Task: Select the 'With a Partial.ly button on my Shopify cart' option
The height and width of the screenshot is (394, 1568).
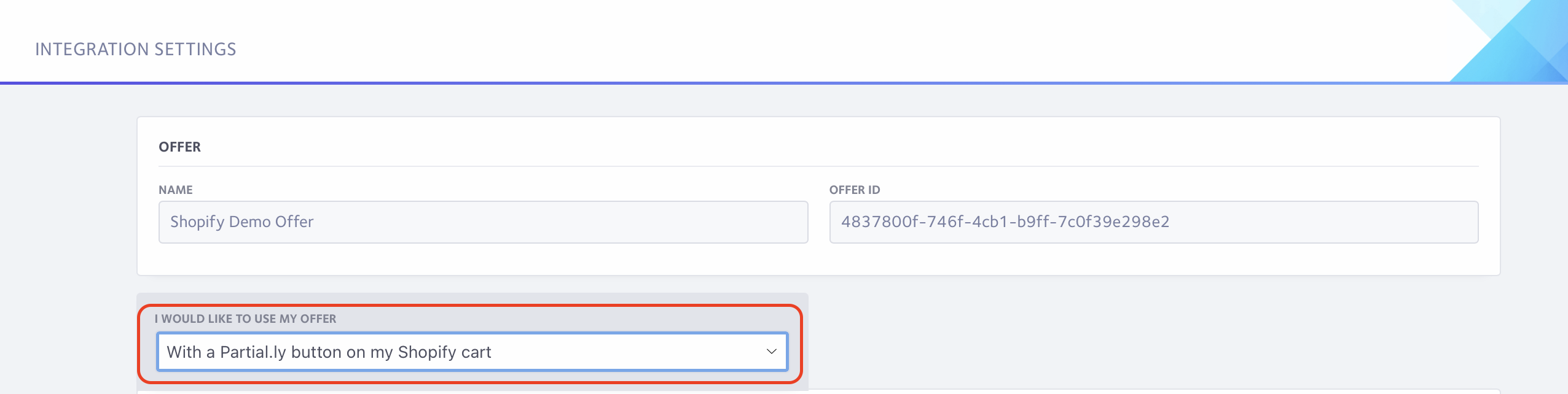Action: pos(430,352)
